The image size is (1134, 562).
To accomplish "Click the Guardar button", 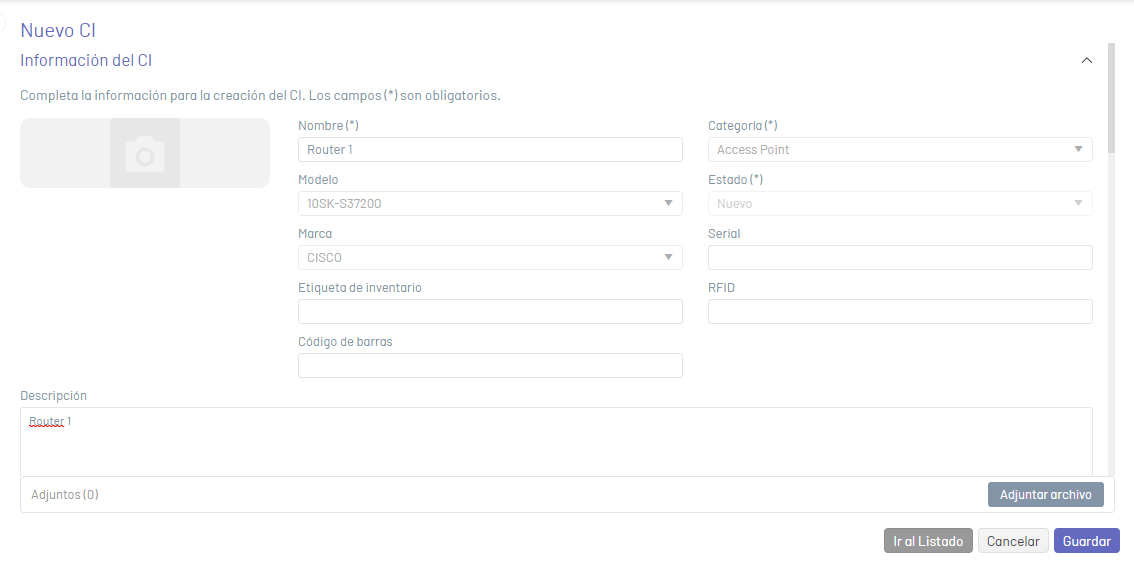I will tap(1087, 541).
